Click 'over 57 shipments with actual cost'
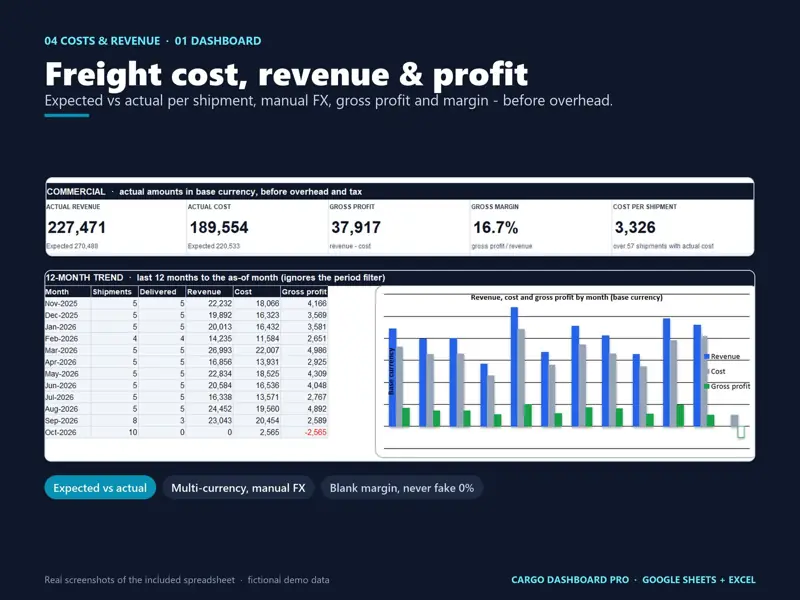 point(663,246)
